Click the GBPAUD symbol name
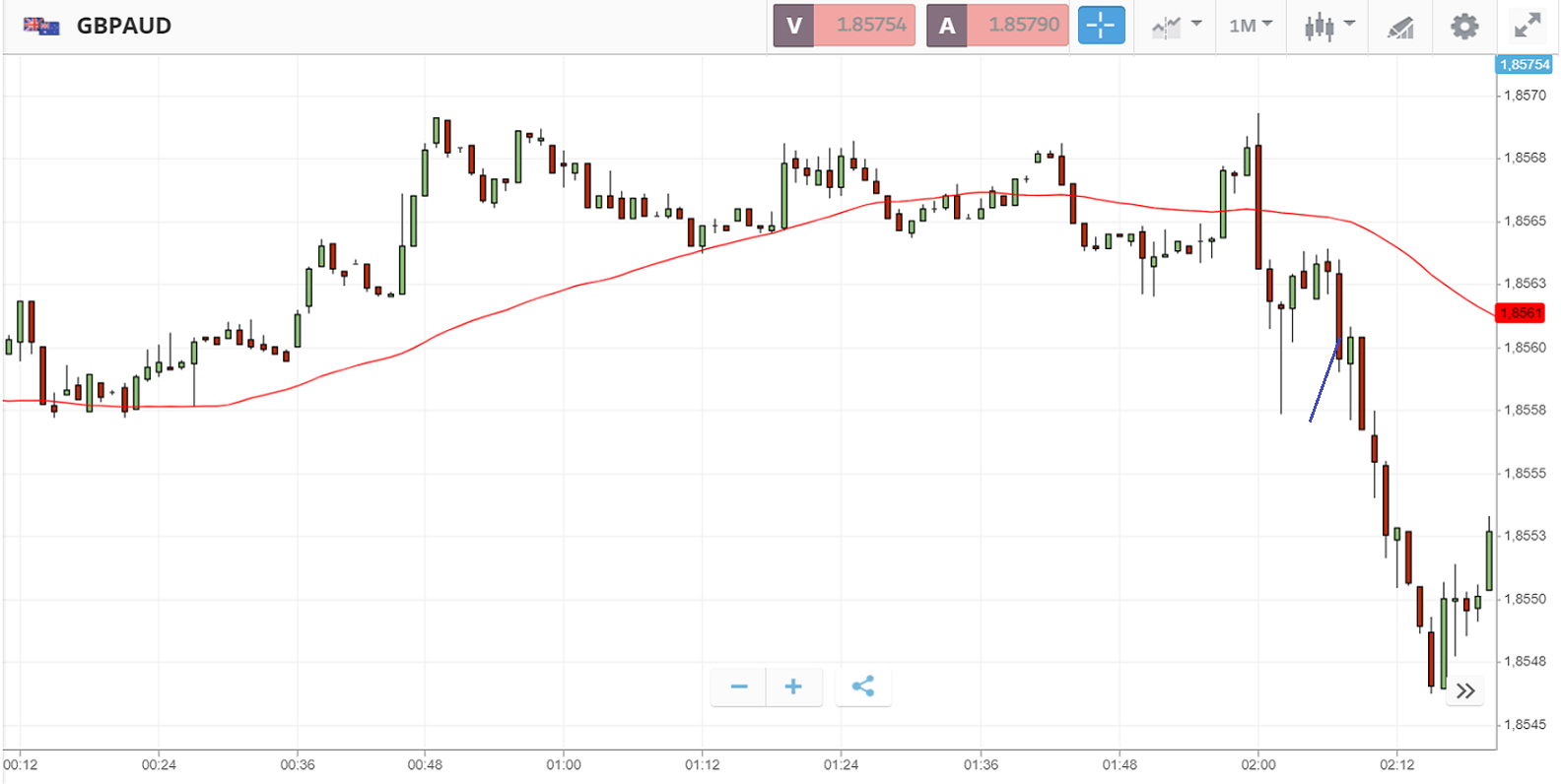The width and height of the screenshot is (1561, 784). 124,27
